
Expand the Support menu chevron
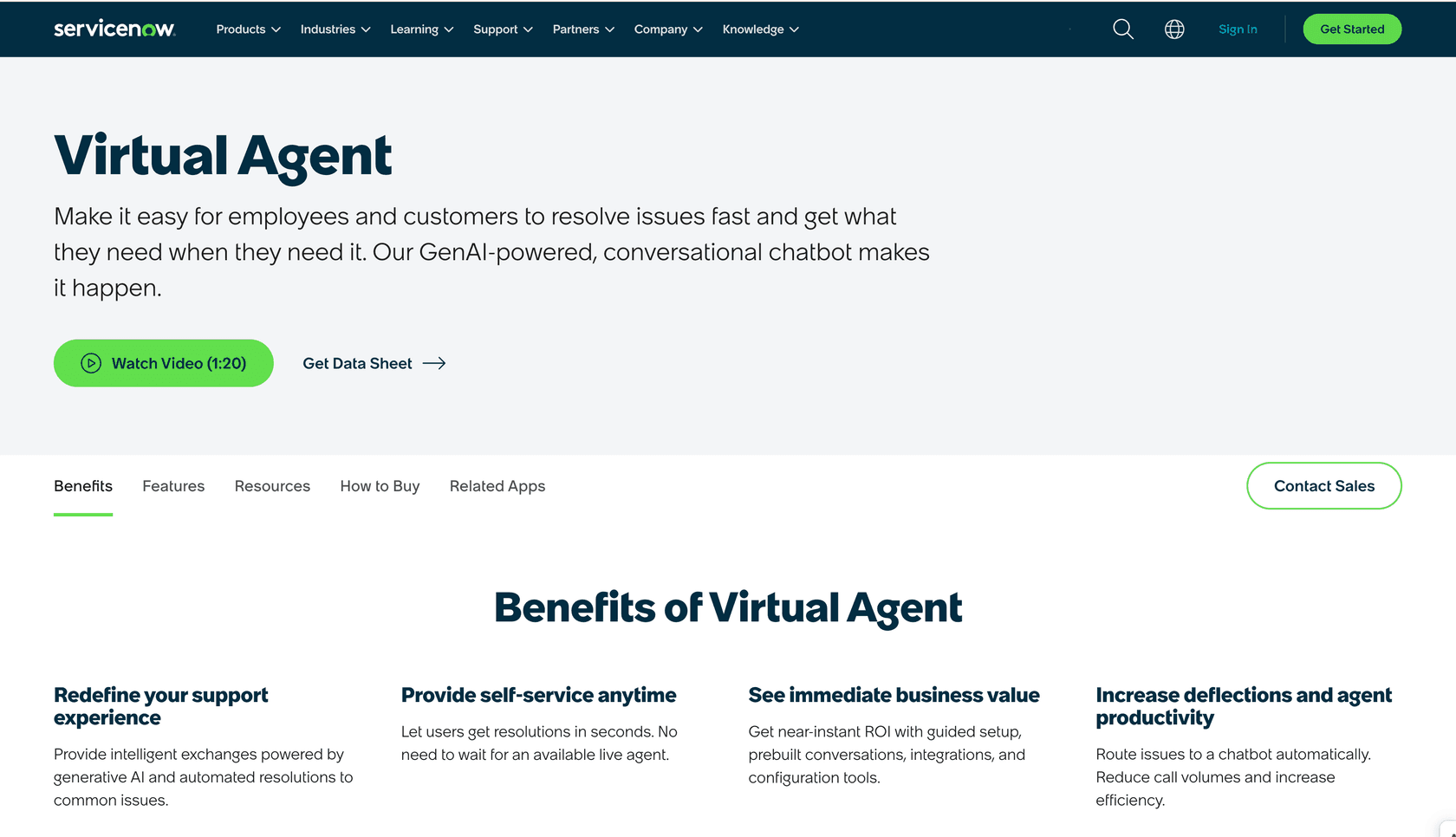point(528,29)
